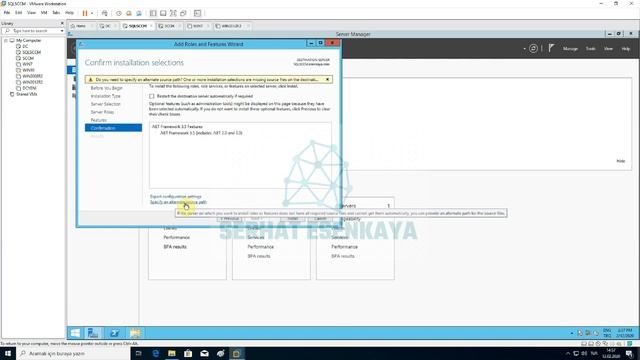Switch to the SCOM VM tab

pyautogui.click(x=167, y=26)
